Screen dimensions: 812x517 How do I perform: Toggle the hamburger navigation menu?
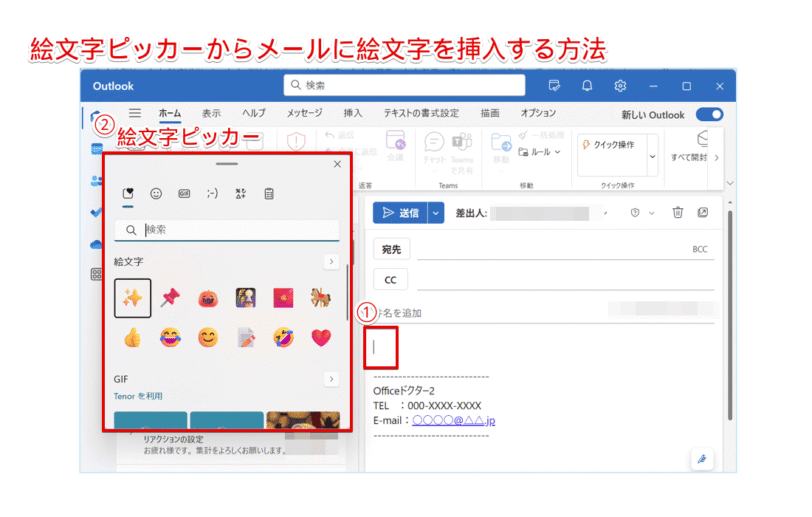tap(135, 113)
